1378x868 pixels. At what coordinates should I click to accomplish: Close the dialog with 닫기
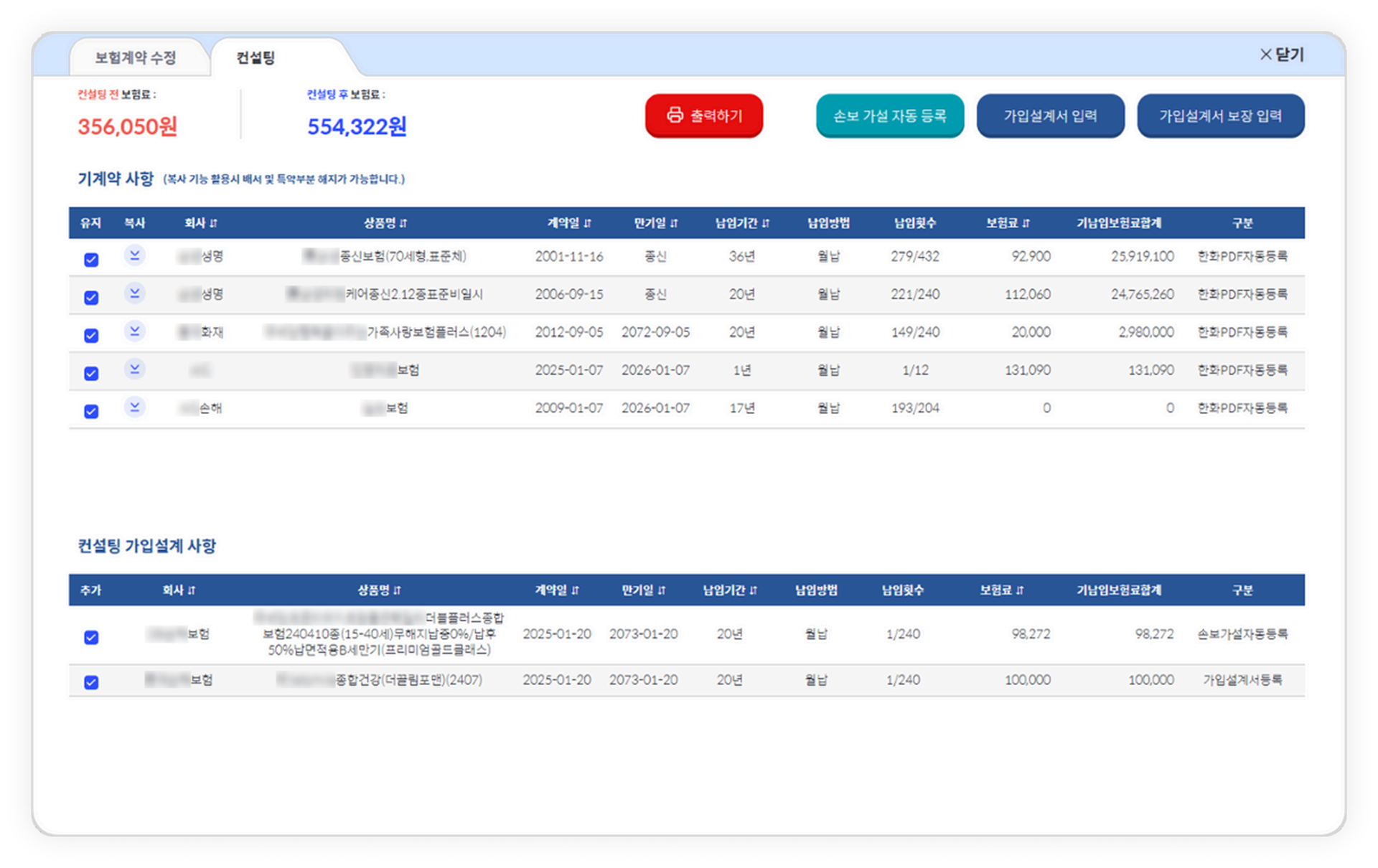pos(1282,55)
